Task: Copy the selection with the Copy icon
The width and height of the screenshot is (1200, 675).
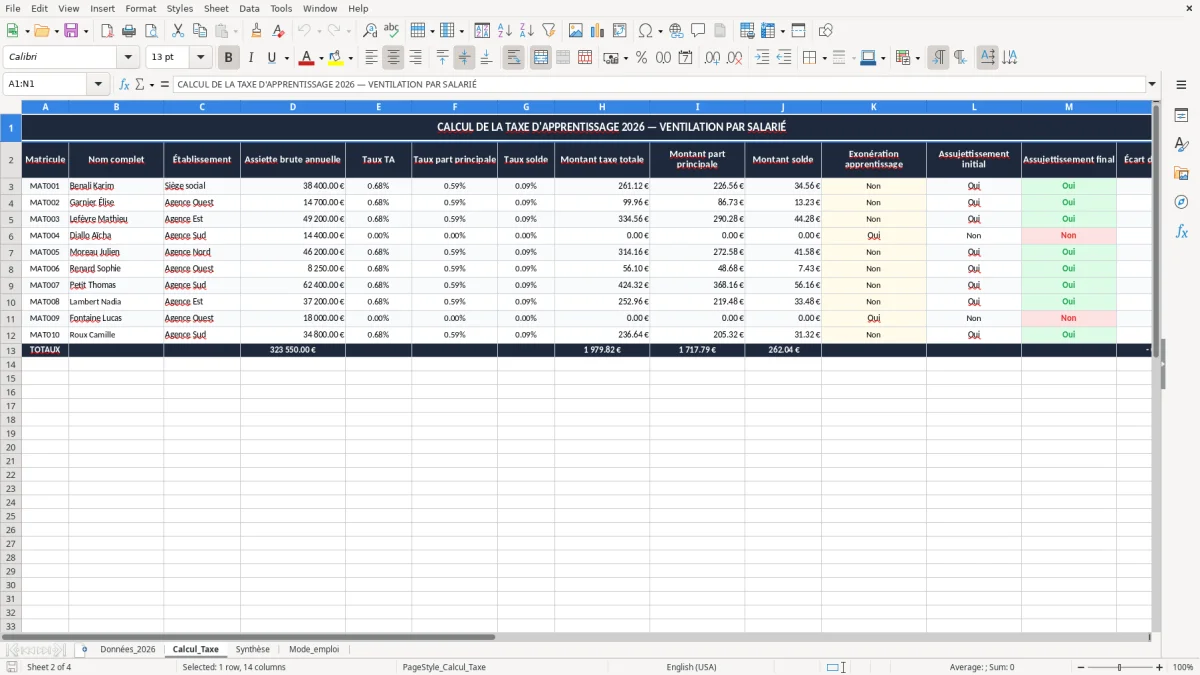Action: coord(200,31)
